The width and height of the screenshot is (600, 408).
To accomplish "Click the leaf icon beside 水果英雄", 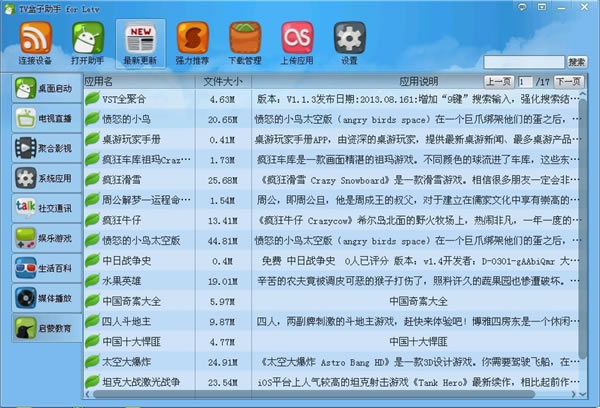I will 92,280.
